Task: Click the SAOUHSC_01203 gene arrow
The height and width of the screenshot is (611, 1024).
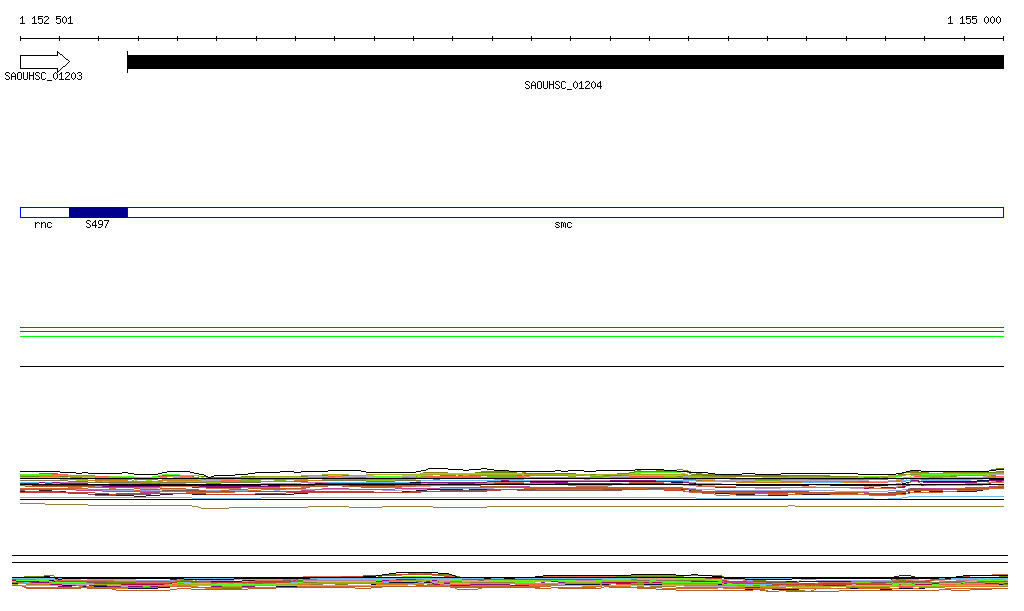Action: (44, 62)
